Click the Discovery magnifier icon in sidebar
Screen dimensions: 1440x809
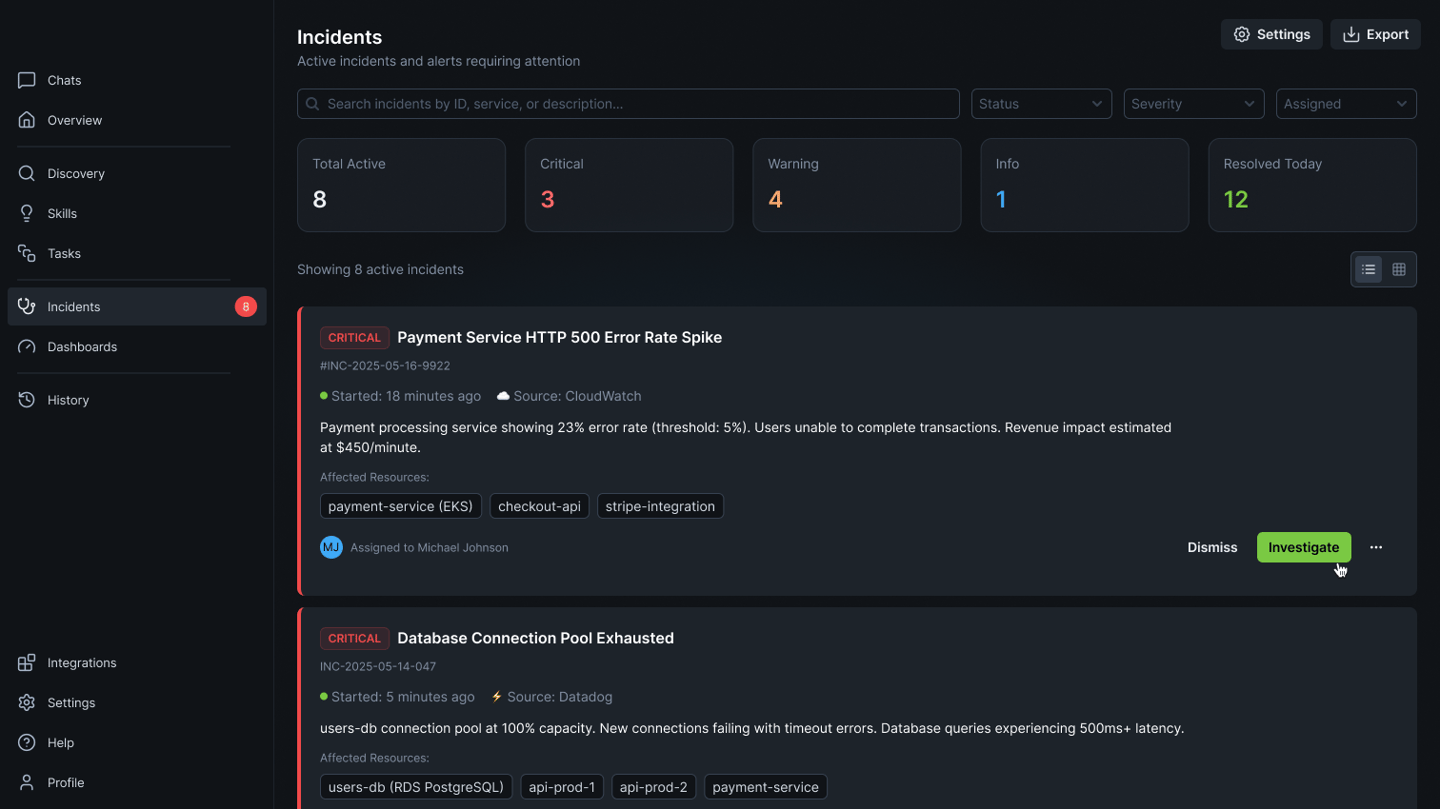(x=27, y=173)
